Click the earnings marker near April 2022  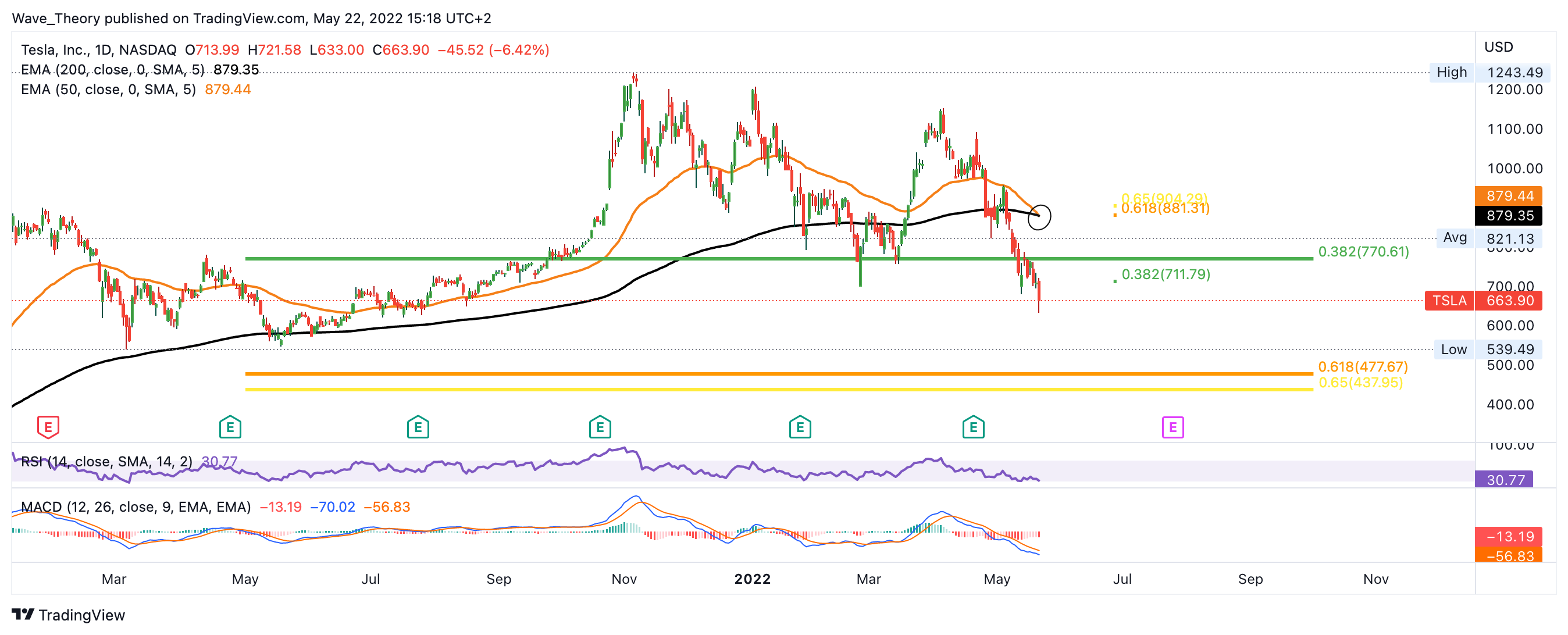click(x=973, y=427)
